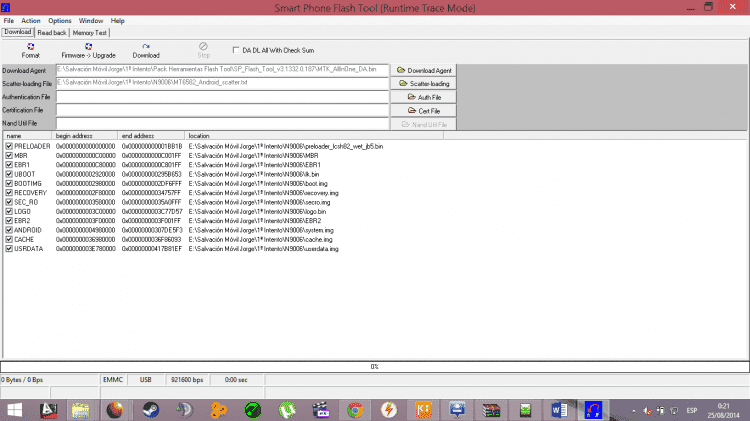
Task: Open Microsoft Word from the taskbar
Action: tap(559, 410)
